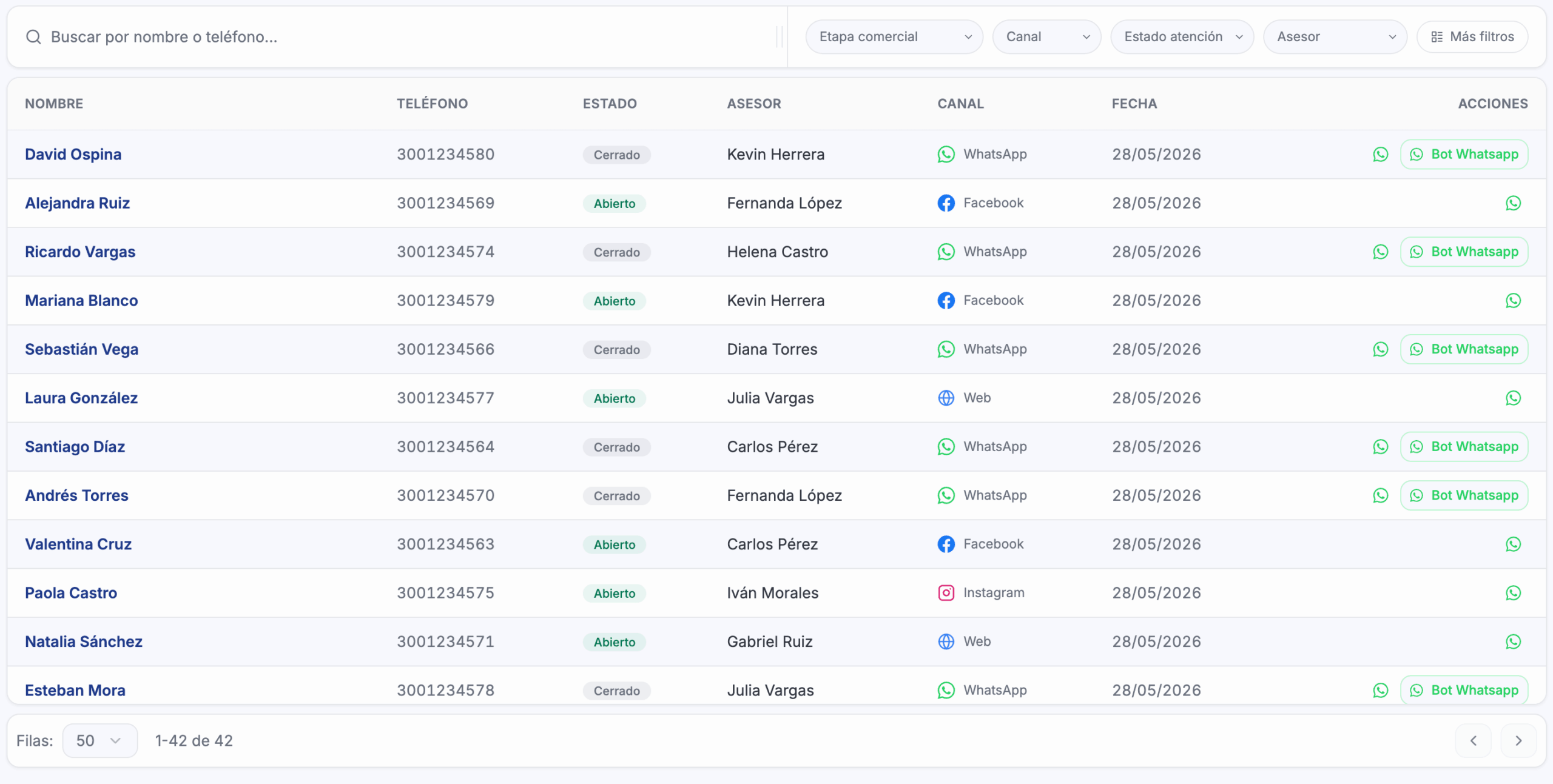Viewport: 1553px width, 784px height.
Task: Click WhatsApp action icon for Natalia Sánchez
Action: [1513, 642]
